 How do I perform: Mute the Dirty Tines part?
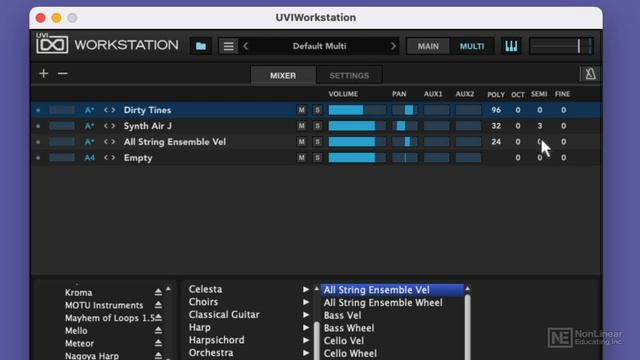pyautogui.click(x=301, y=110)
